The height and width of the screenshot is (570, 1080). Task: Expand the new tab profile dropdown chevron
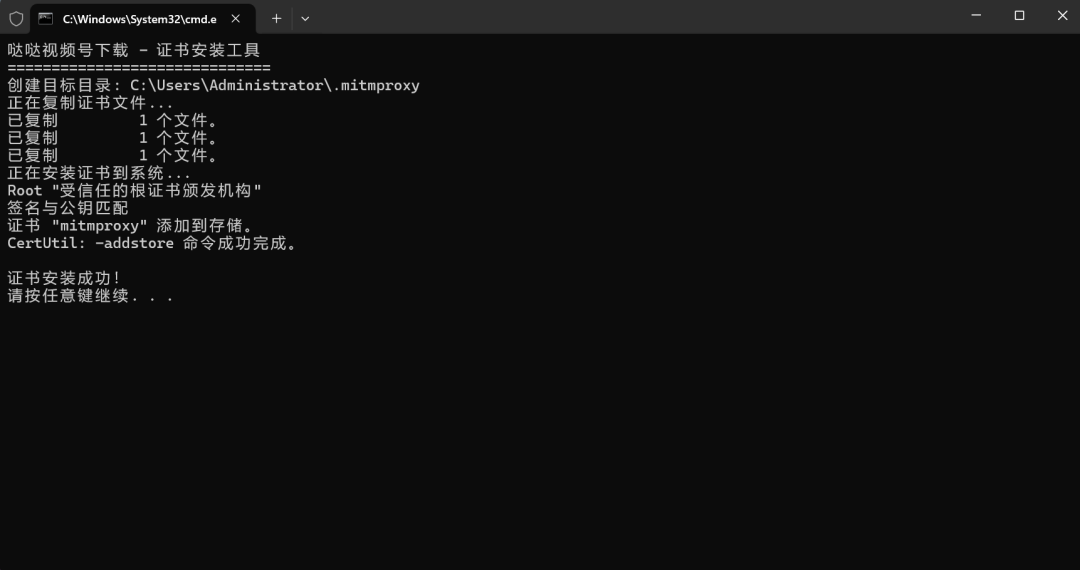pyautogui.click(x=305, y=18)
